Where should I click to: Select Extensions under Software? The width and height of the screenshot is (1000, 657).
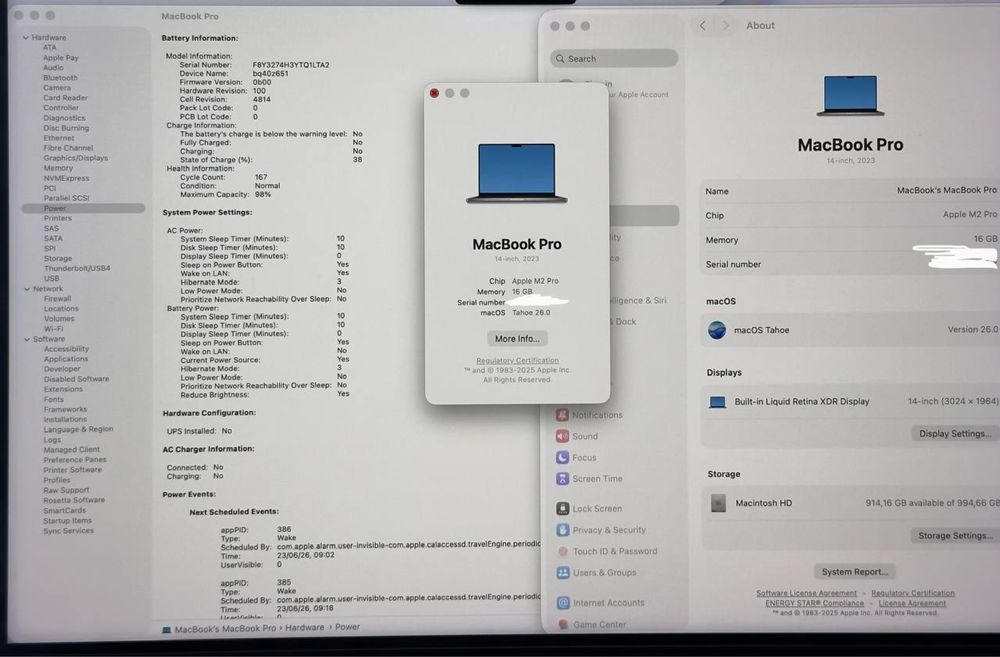[63, 389]
